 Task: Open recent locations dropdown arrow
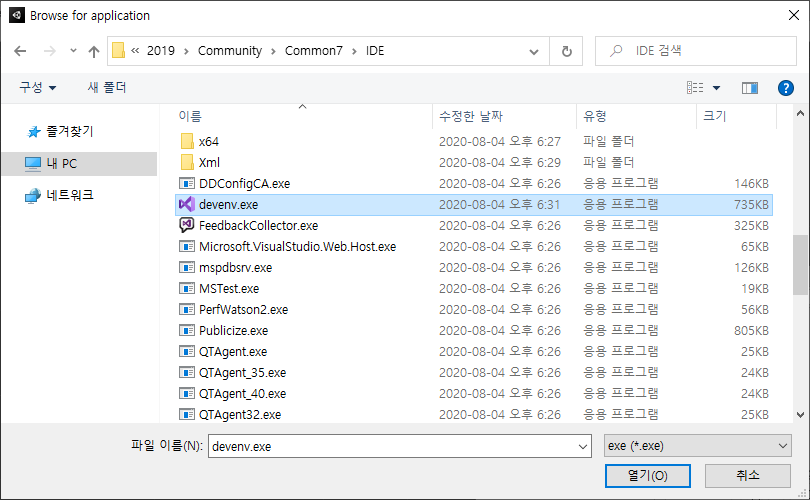pos(73,51)
